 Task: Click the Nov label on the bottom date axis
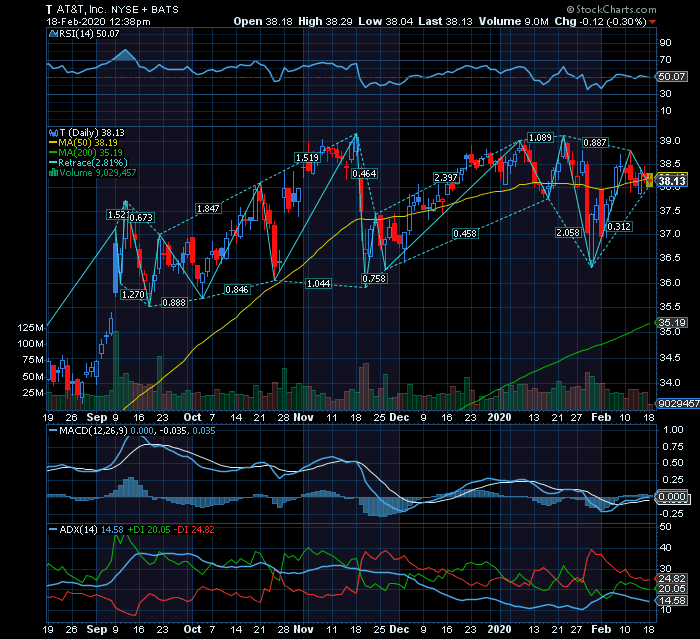[304, 629]
